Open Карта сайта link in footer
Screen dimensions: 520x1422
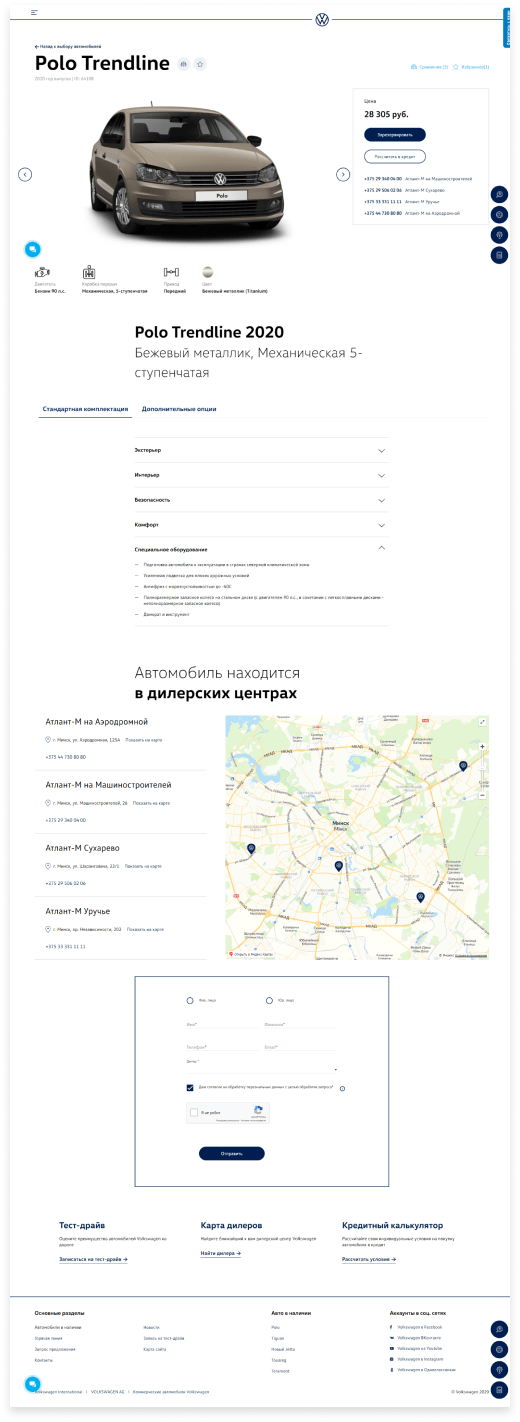pyautogui.click(x=154, y=1349)
